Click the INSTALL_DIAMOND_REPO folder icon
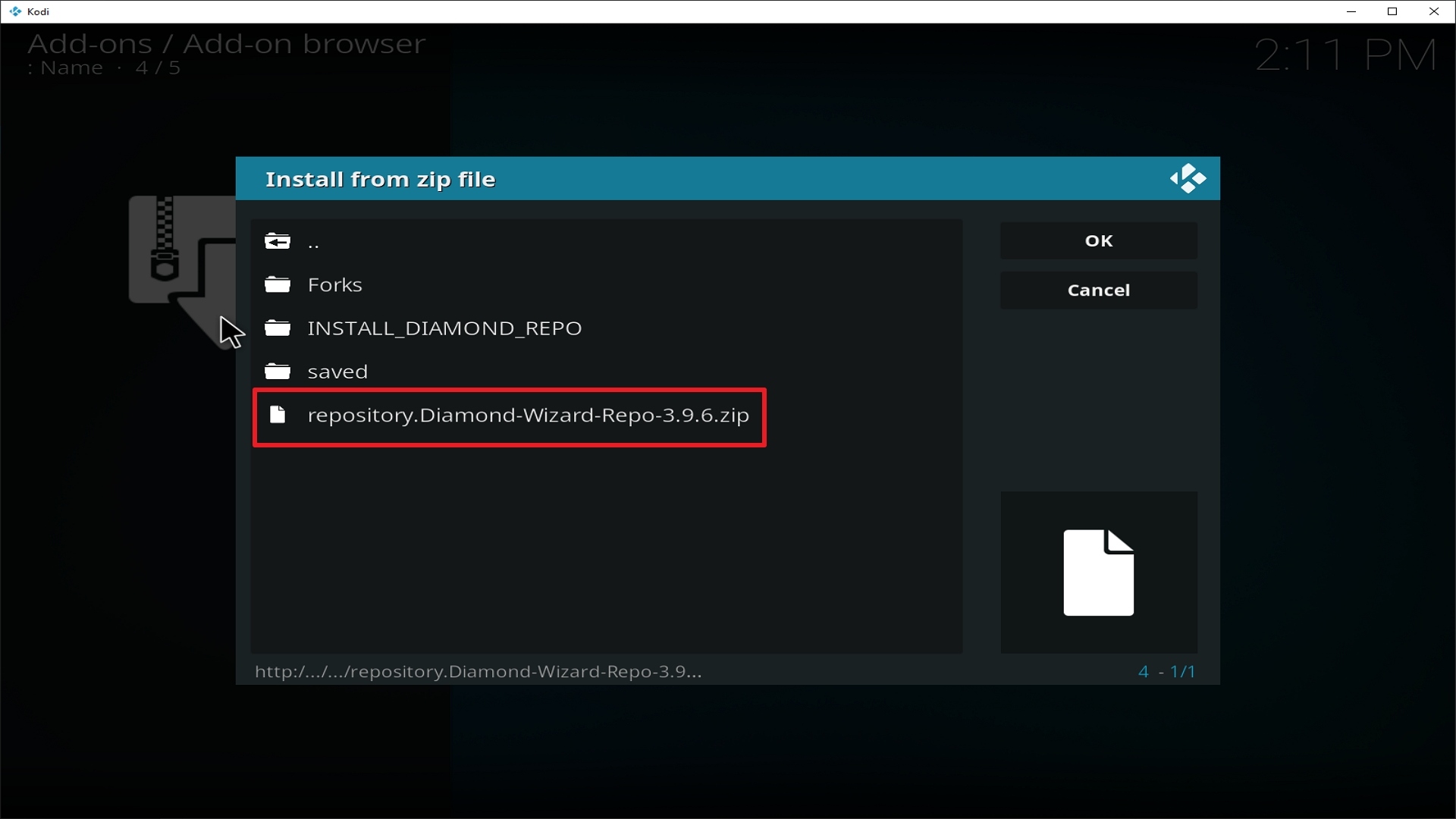This screenshot has width=1456, height=819. (x=278, y=328)
